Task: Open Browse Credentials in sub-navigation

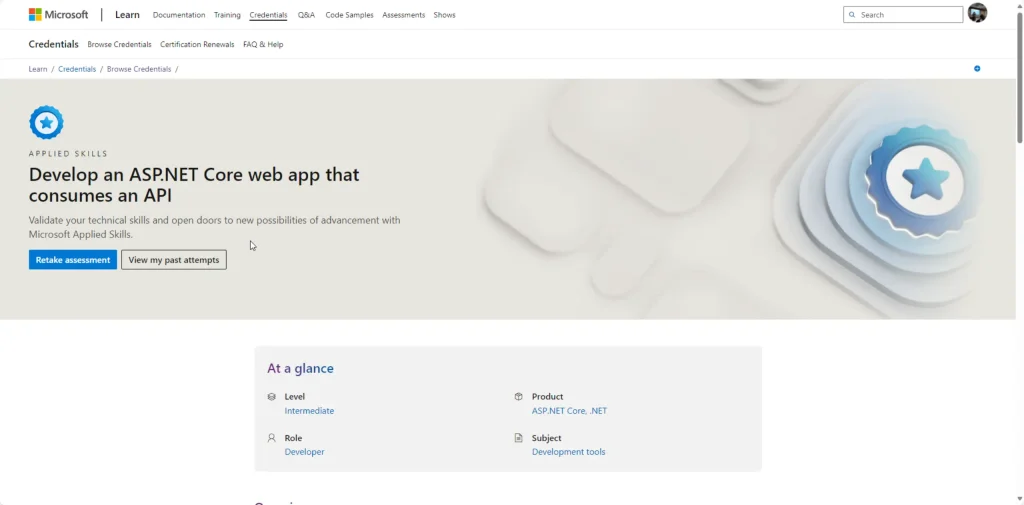Action: pyautogui.click(x=120, y=44)
